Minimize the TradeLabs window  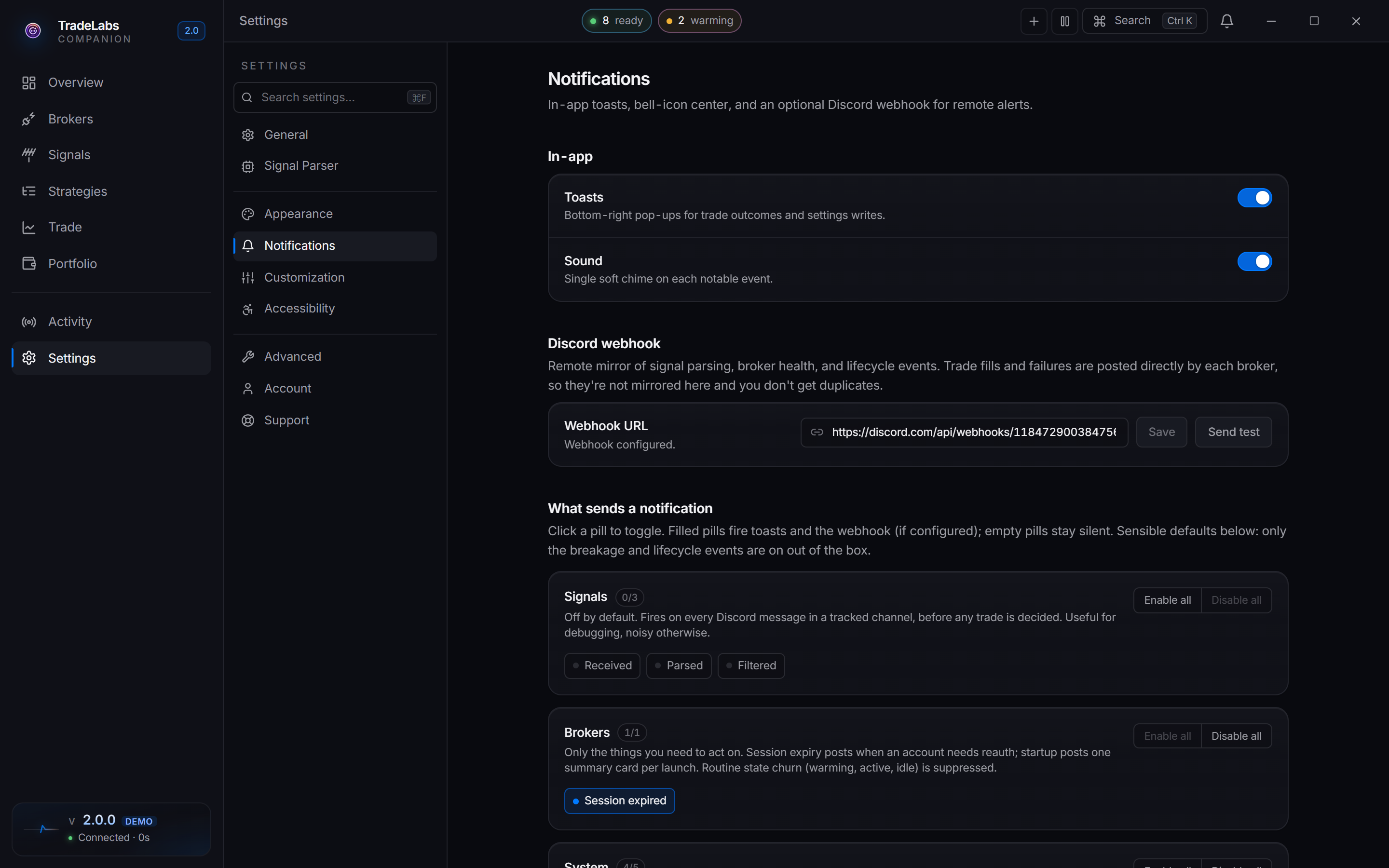click(1271, 21)
